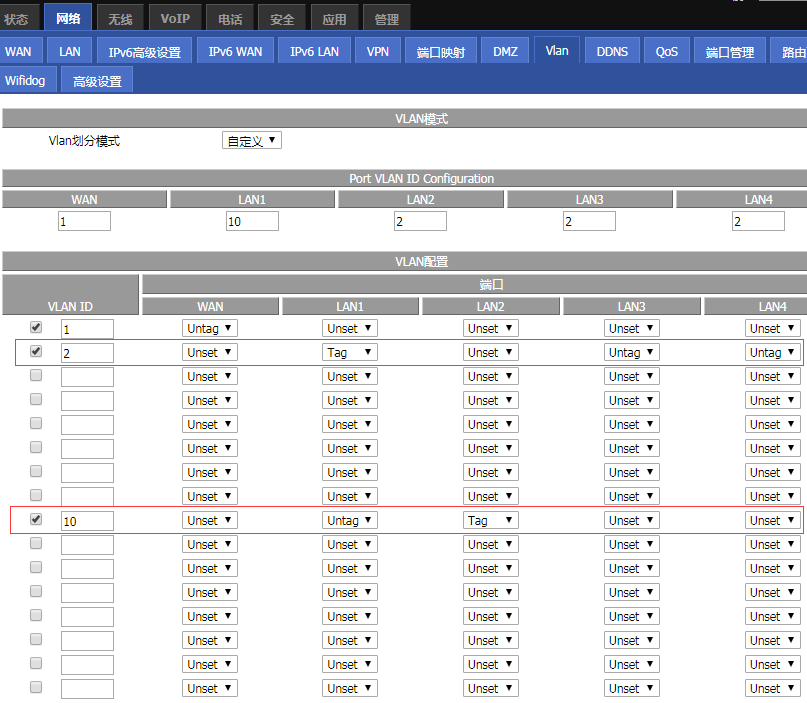Uncheck the VLAN ID 1 row checkbox
Image resolution: width=807 pixels, height=703 pixels.
point(36,327)
